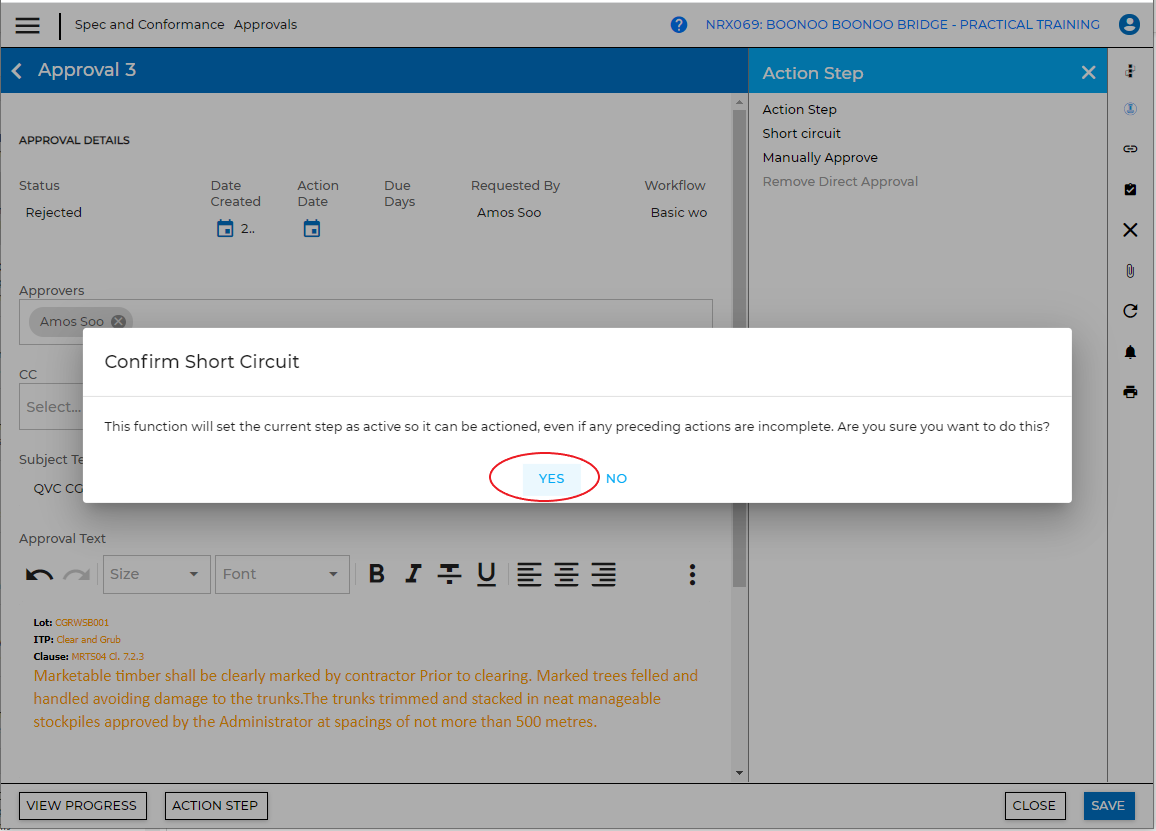The image size is (1156, 831).
Task: Open the Font dropdown
Action: pyautogui.click(x=281, y=574)
